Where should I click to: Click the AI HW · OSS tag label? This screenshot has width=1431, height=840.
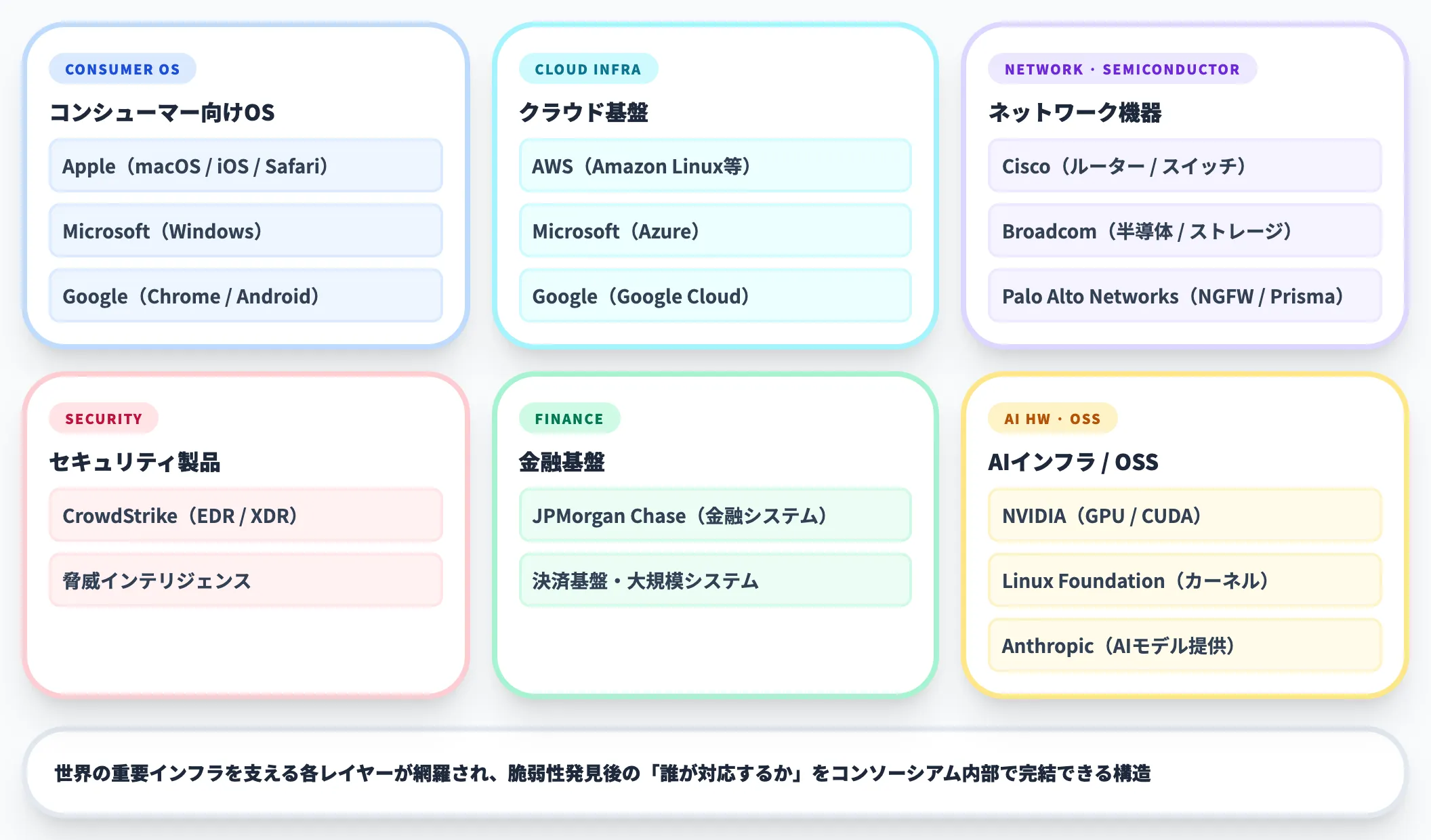tap(1052, 419)
